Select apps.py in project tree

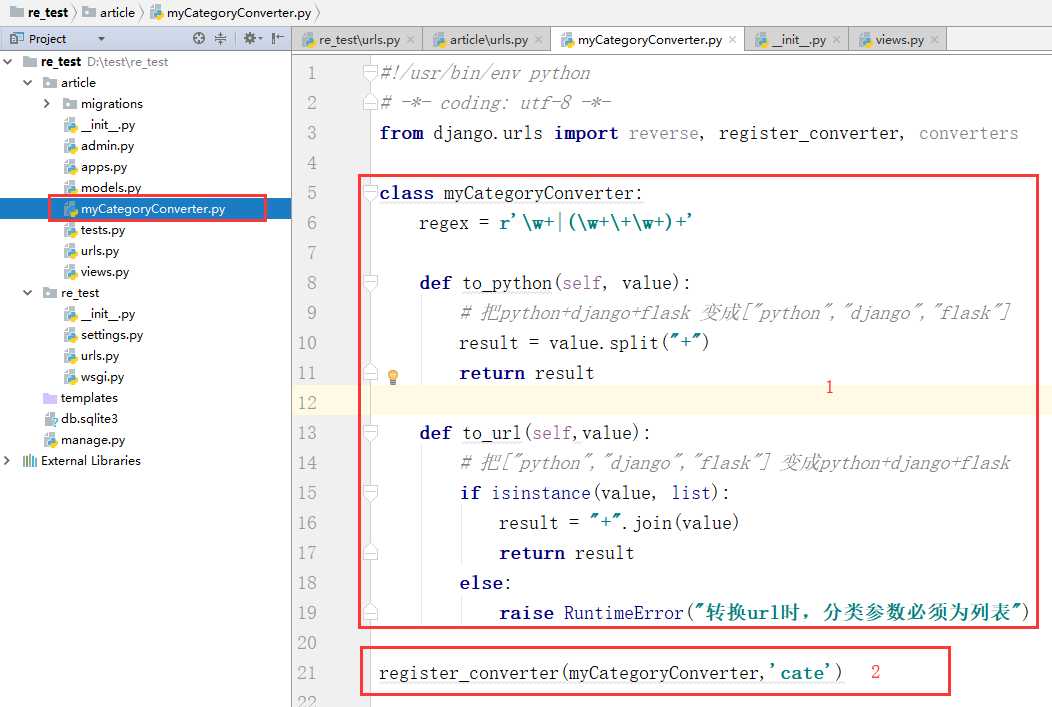(x=96, y=166)
